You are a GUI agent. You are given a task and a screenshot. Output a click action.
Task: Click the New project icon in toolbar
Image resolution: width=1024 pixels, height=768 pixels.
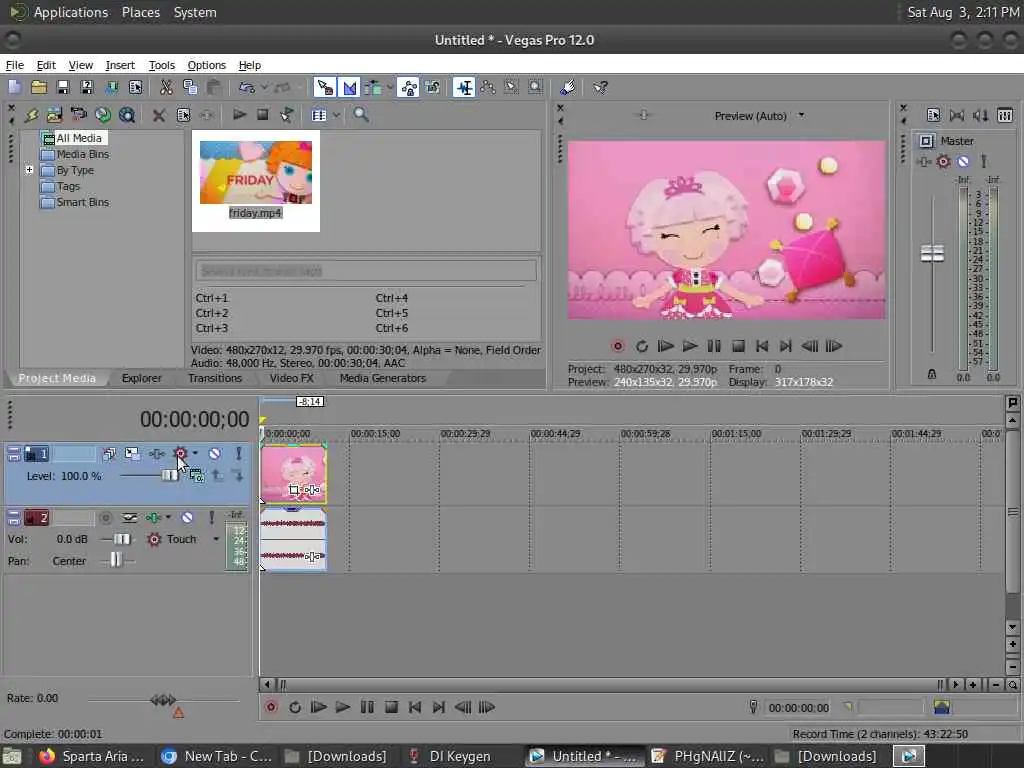14,87
